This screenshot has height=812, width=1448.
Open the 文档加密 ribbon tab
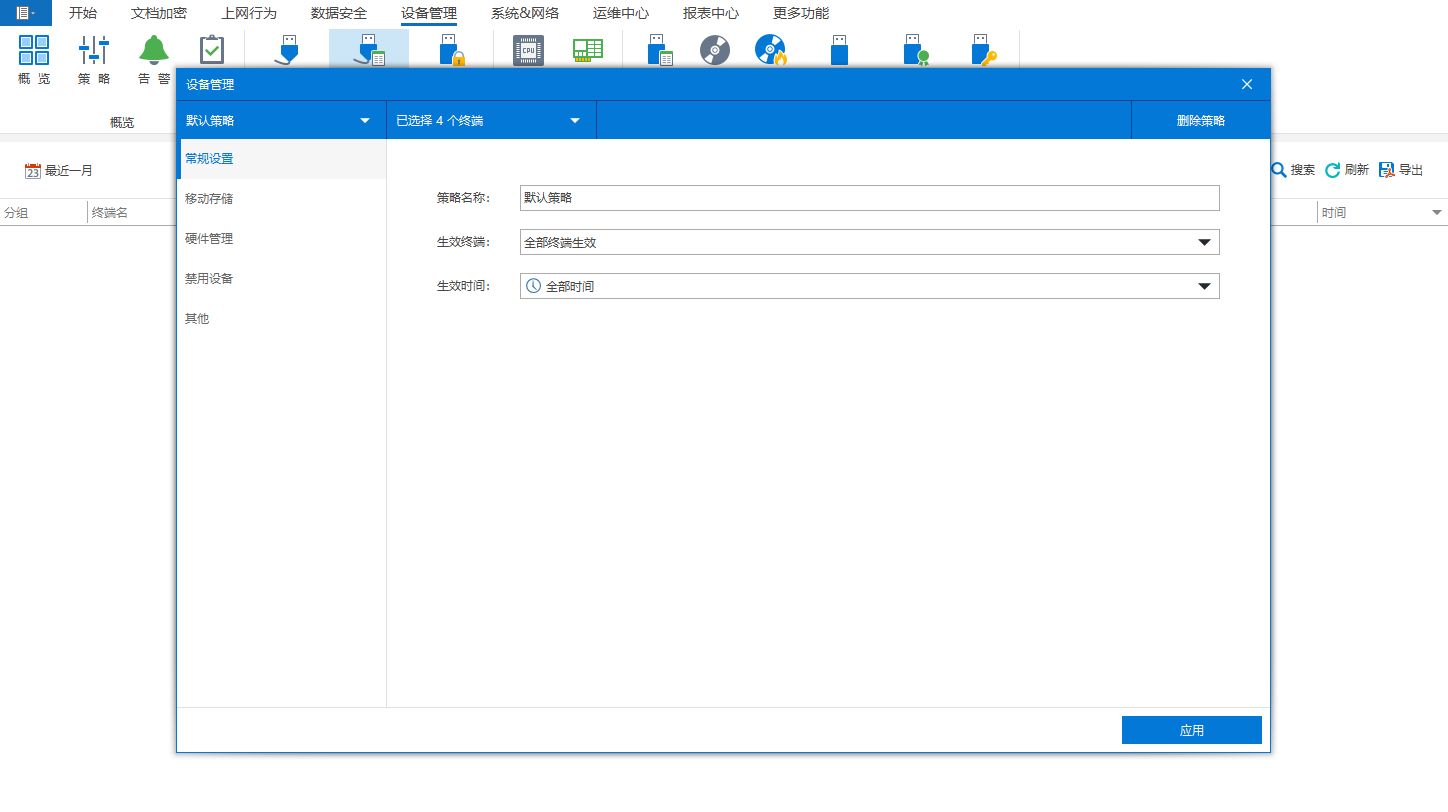(x=159, y=13)
